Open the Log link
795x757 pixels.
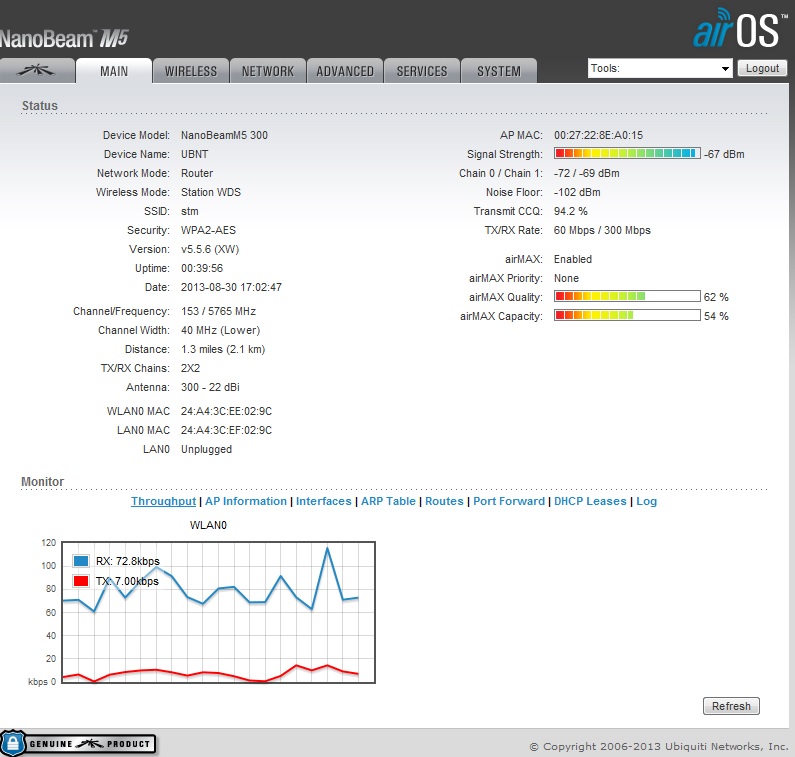646,501
